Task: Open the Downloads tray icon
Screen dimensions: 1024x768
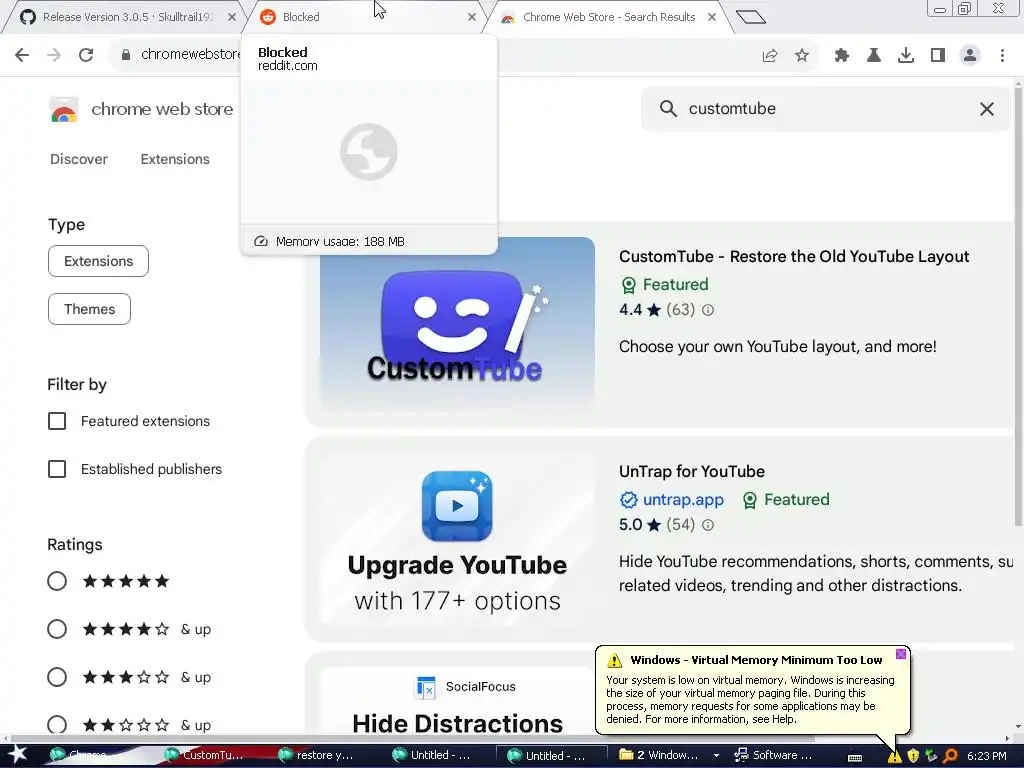Action: (x=906, y=56)
